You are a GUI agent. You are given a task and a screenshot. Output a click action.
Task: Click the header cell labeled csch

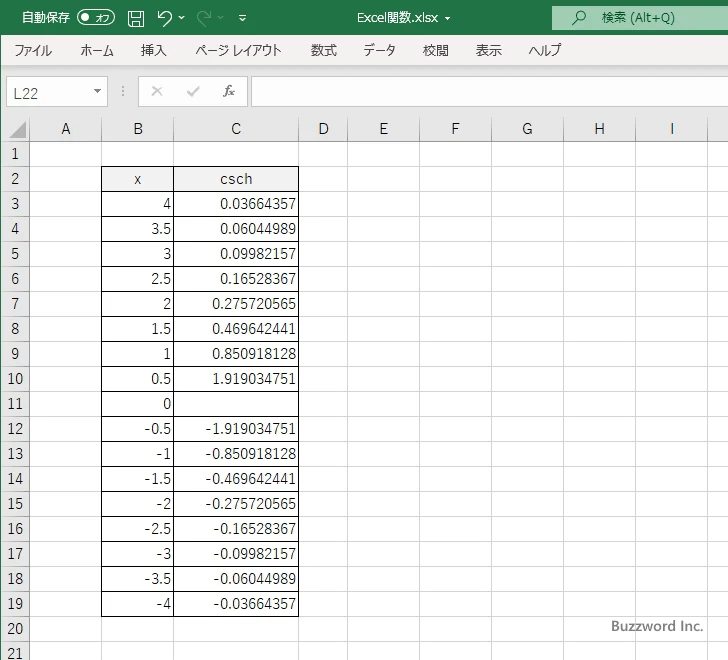pos(236,179)
